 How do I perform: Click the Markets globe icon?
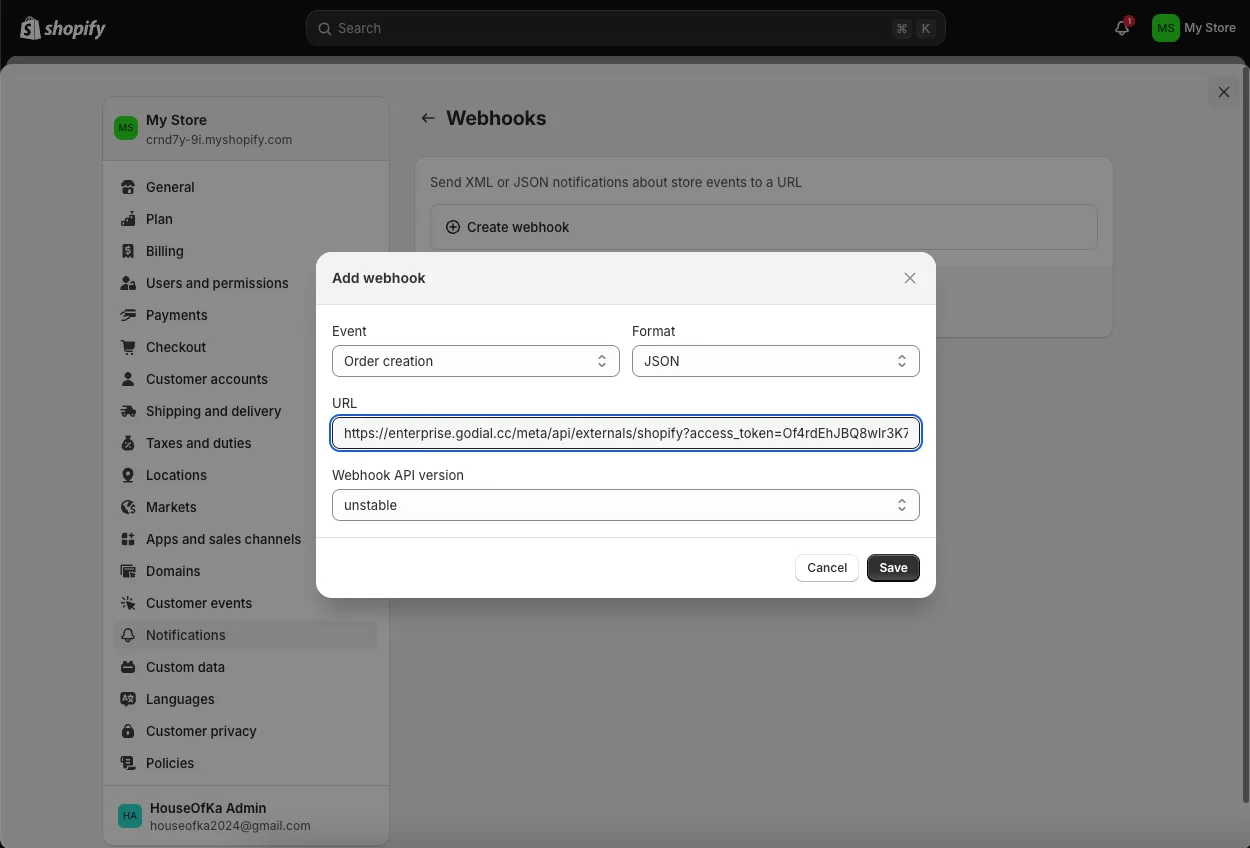128,507
